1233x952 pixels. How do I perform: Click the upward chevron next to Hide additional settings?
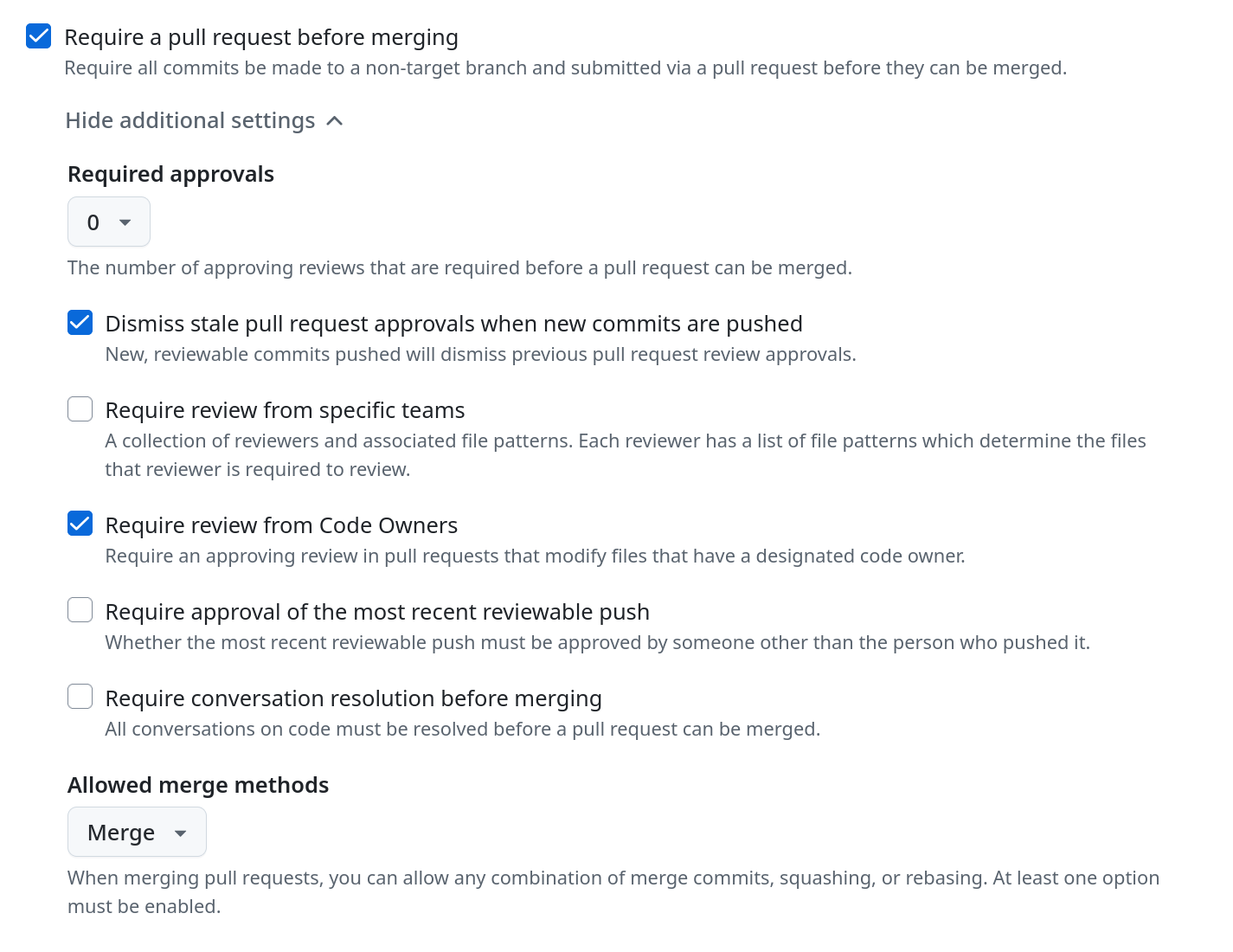tap(335, 121)
